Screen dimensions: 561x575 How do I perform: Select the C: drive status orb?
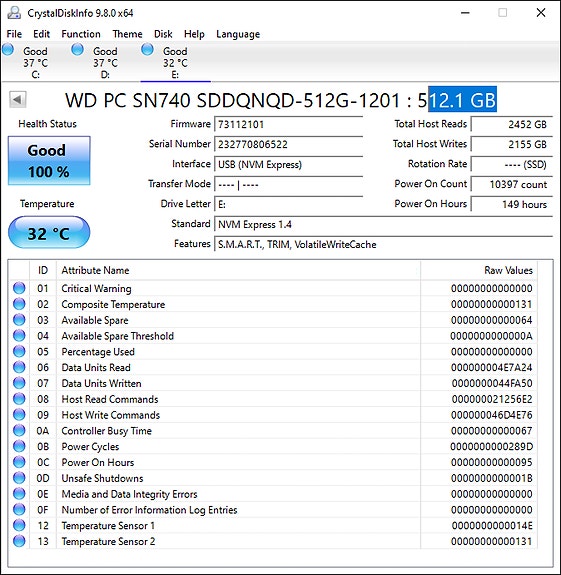(8, 49)
